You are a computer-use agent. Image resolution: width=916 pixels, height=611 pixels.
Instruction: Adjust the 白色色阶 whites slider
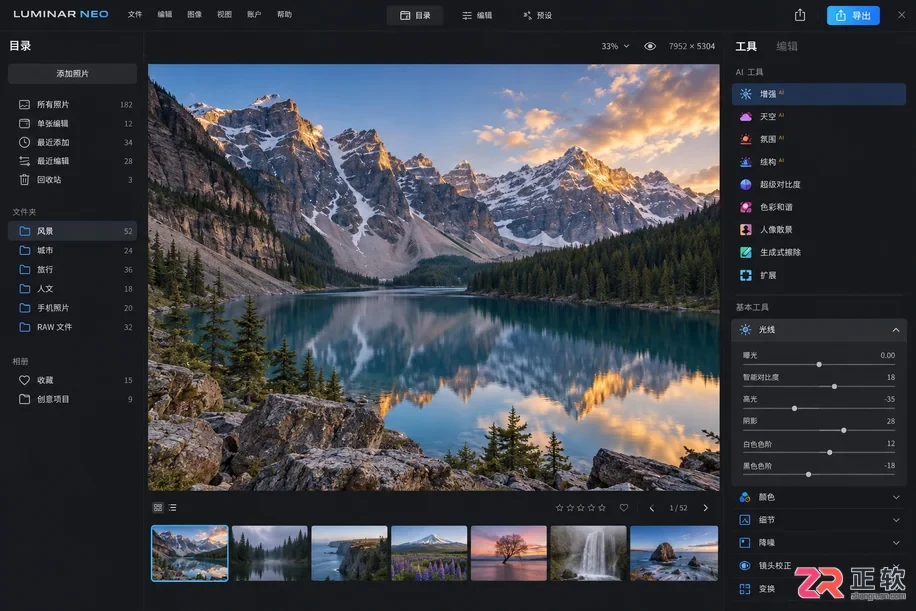coord(819,453)
